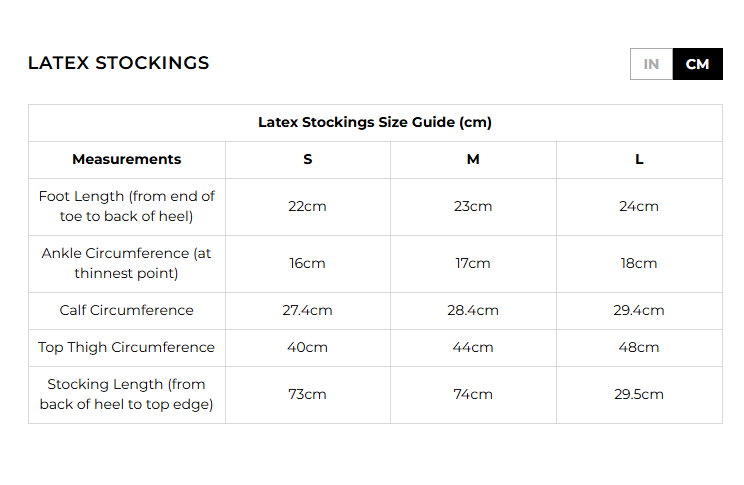744x485 pixels.
Task: Click the 48cm top thigh cell
Action: (639, 347)
